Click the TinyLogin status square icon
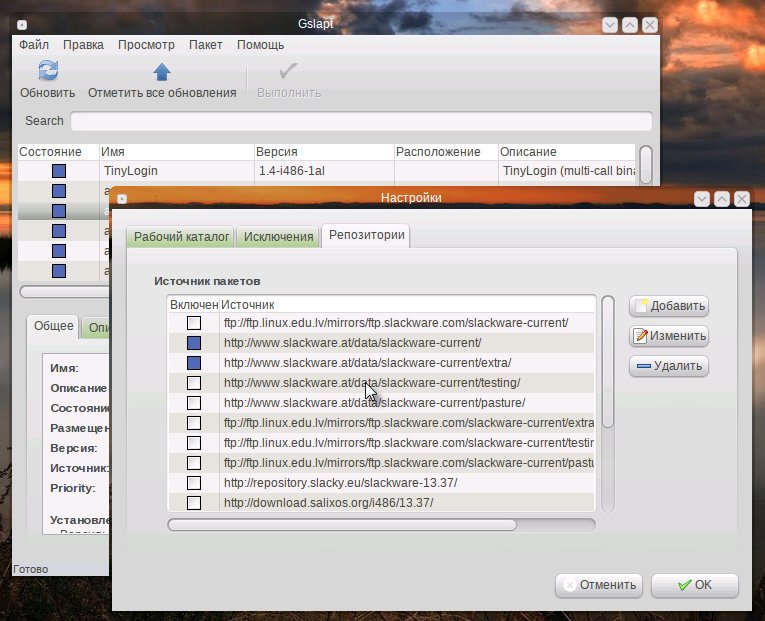Viewport: 765px width, 621px height. (x=59, y=171)
